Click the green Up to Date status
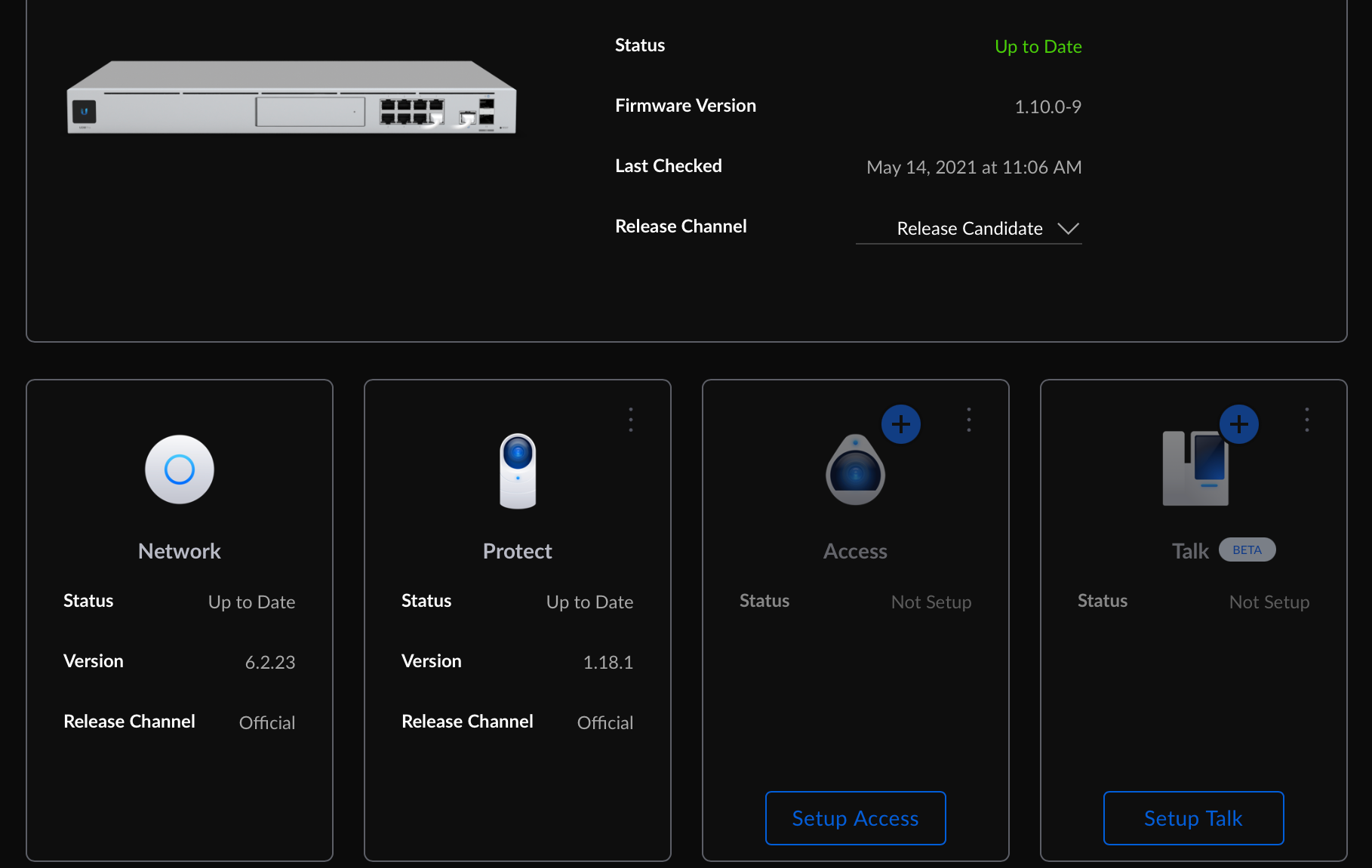This screenshot has width=1372, height=868. 1038,47
